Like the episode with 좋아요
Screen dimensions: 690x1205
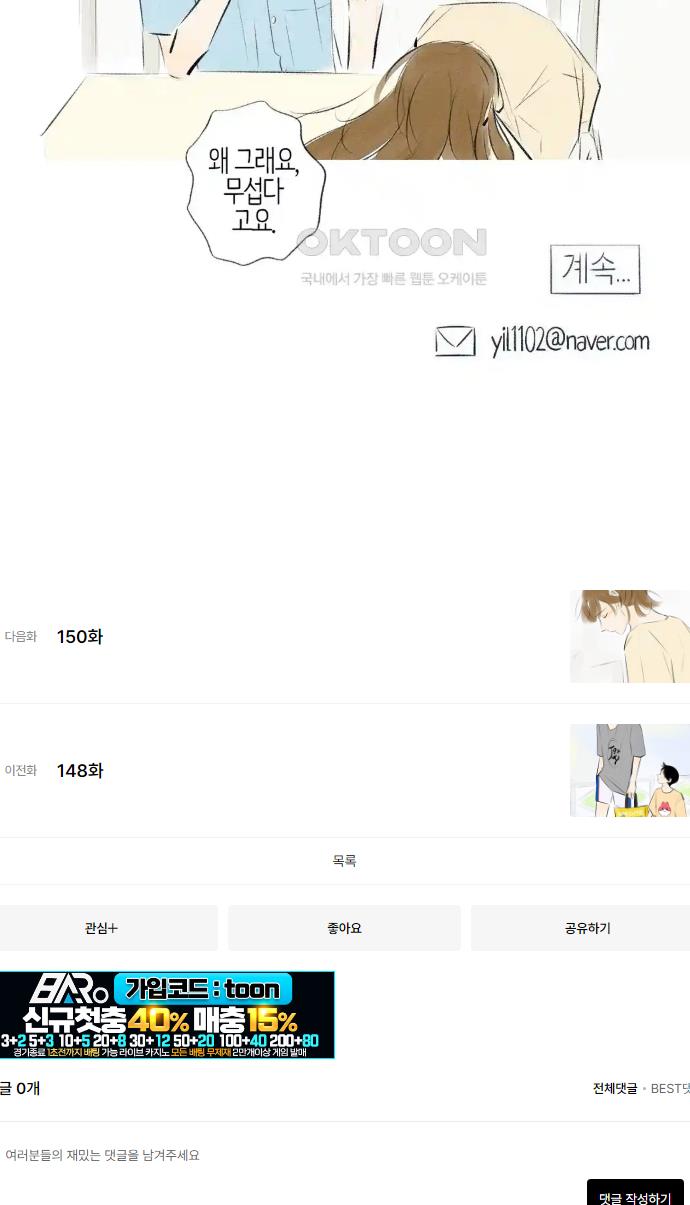coord(344,928)
